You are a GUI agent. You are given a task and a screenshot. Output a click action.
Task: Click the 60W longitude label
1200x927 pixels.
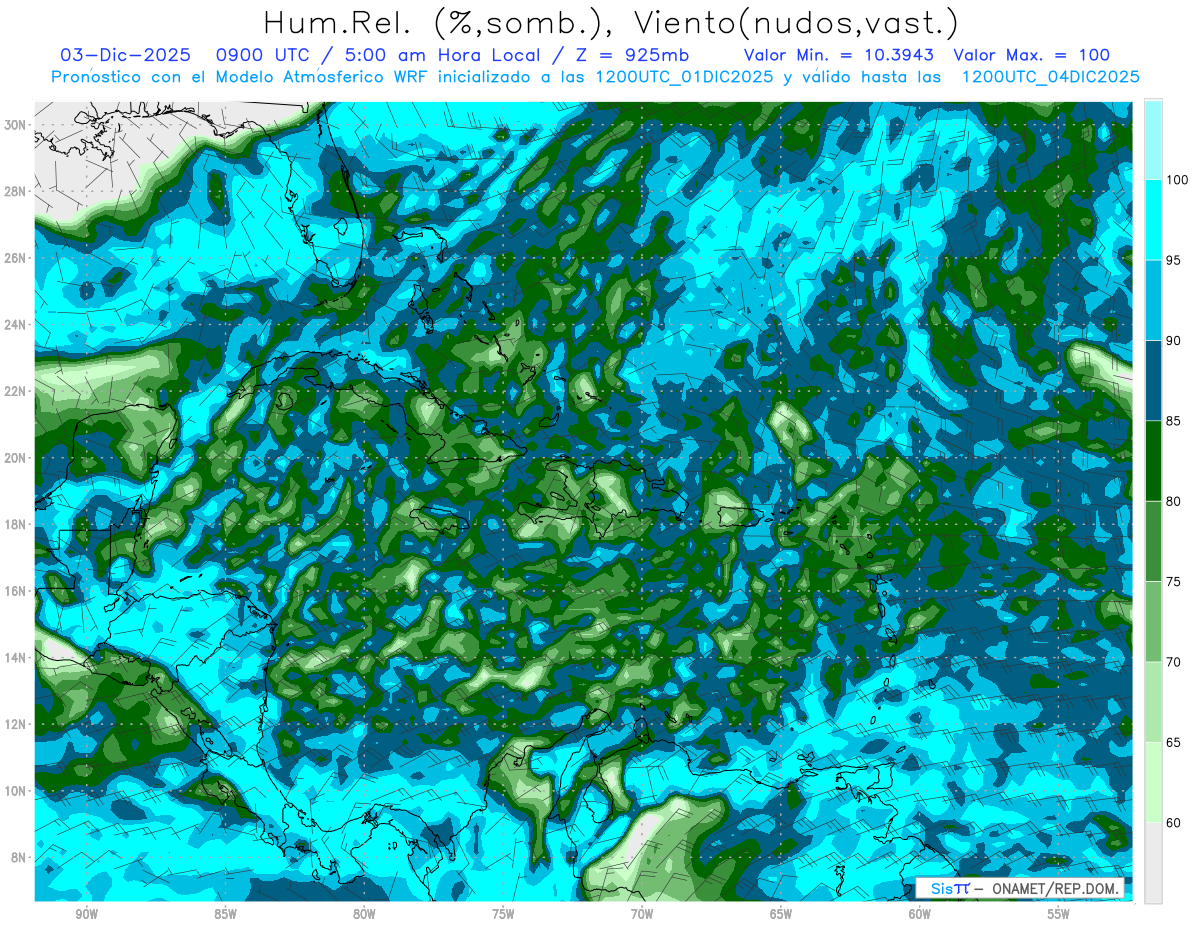pos(920,914)
